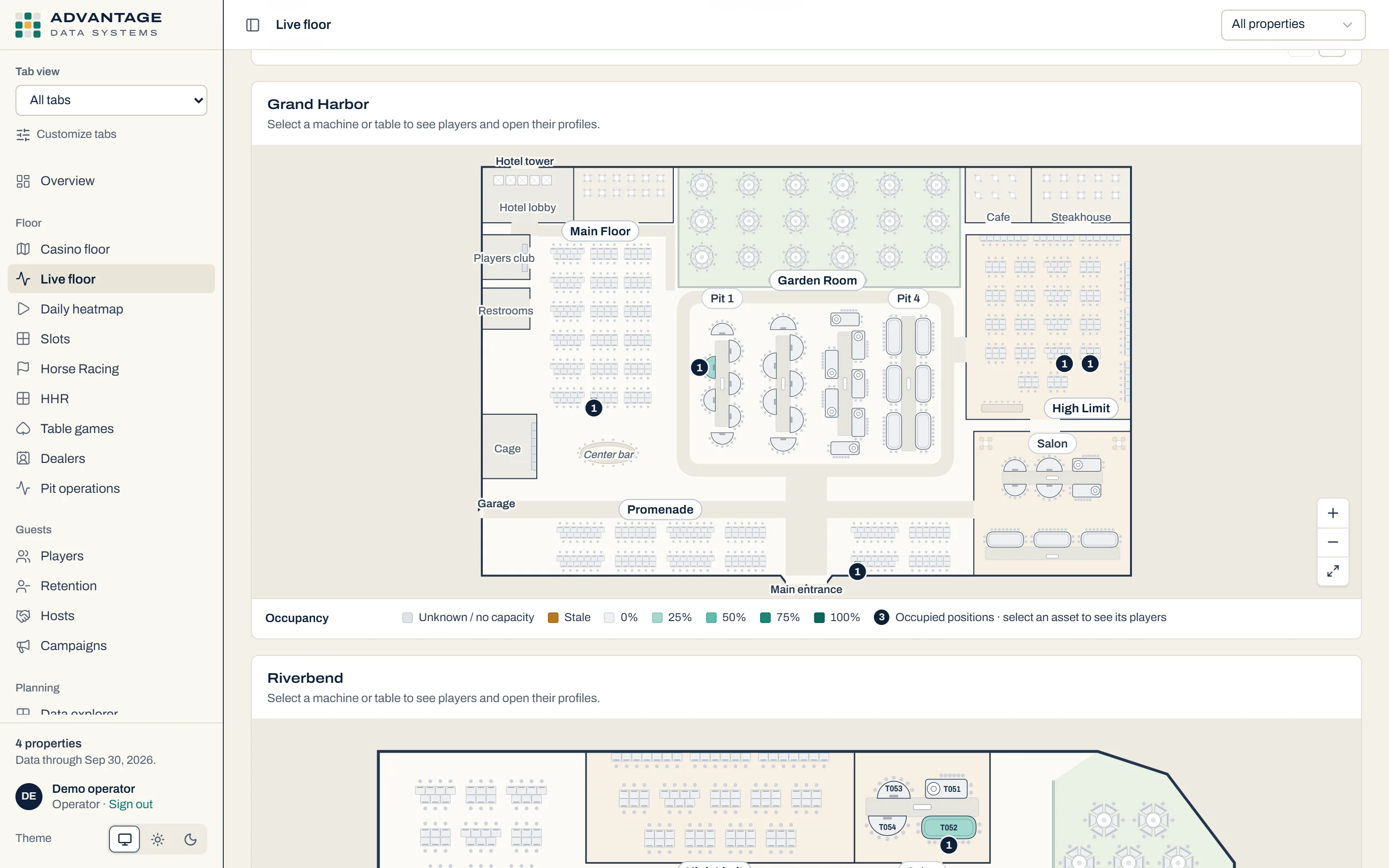Image resolution: width=1389 pixels, height=868 pixels.
Task: Select the Pit 4 zone label
Action: coord(908,298)
